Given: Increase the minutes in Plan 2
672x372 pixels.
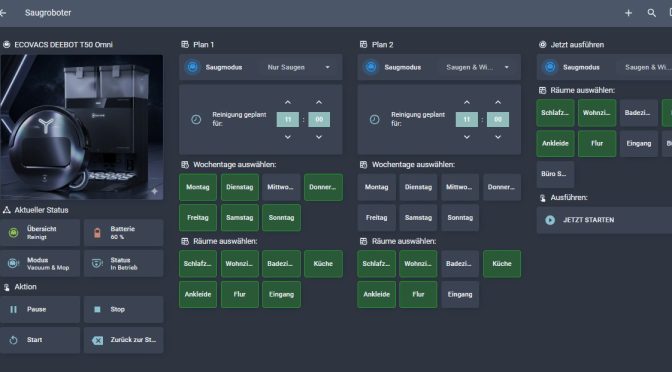Looking at the screenshot, I should click(498, 102).
